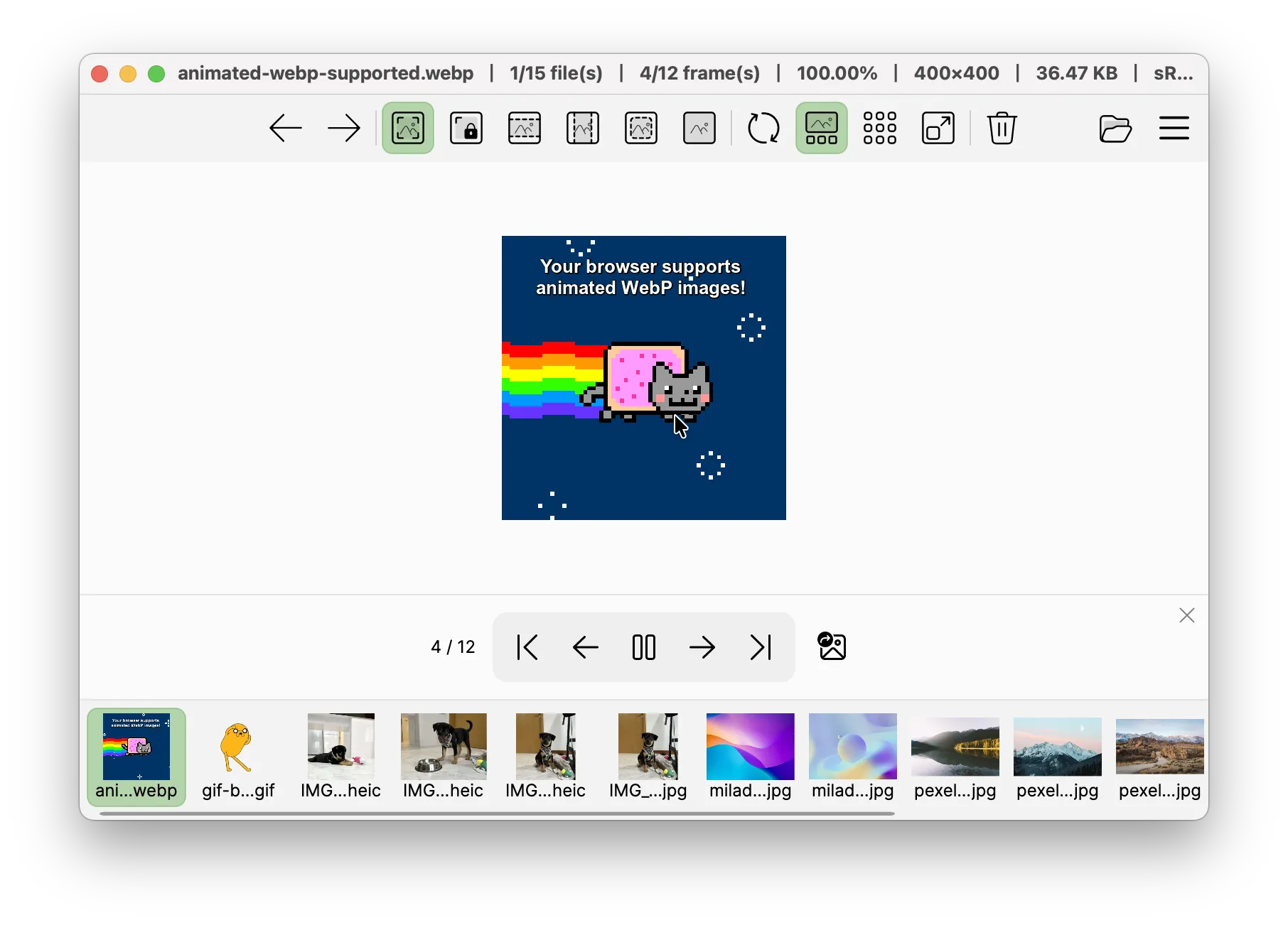Click the Nyan Cat animated image
The height and width of the screenshot is (925, 1288).
644,378
